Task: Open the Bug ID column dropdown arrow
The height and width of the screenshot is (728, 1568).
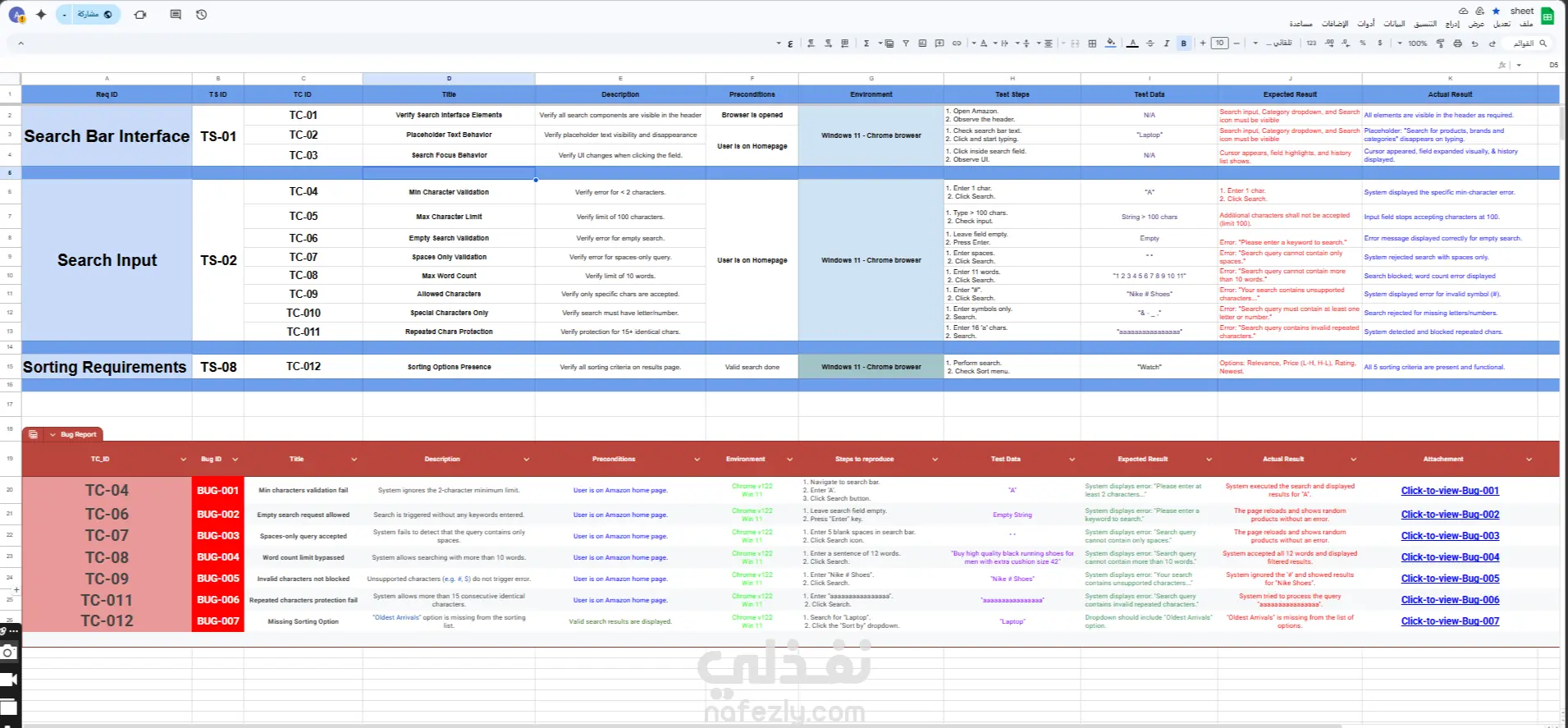Action: pyautogui.click(x=235, y=460)
